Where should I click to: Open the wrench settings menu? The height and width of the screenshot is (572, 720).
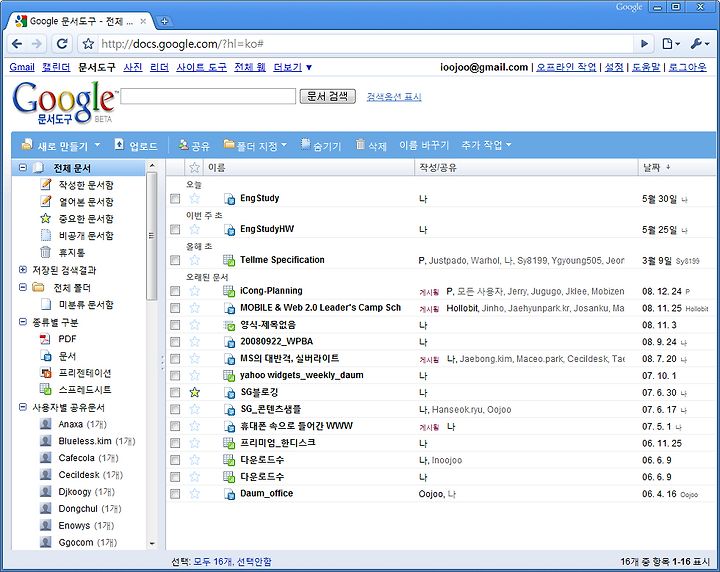700,44
